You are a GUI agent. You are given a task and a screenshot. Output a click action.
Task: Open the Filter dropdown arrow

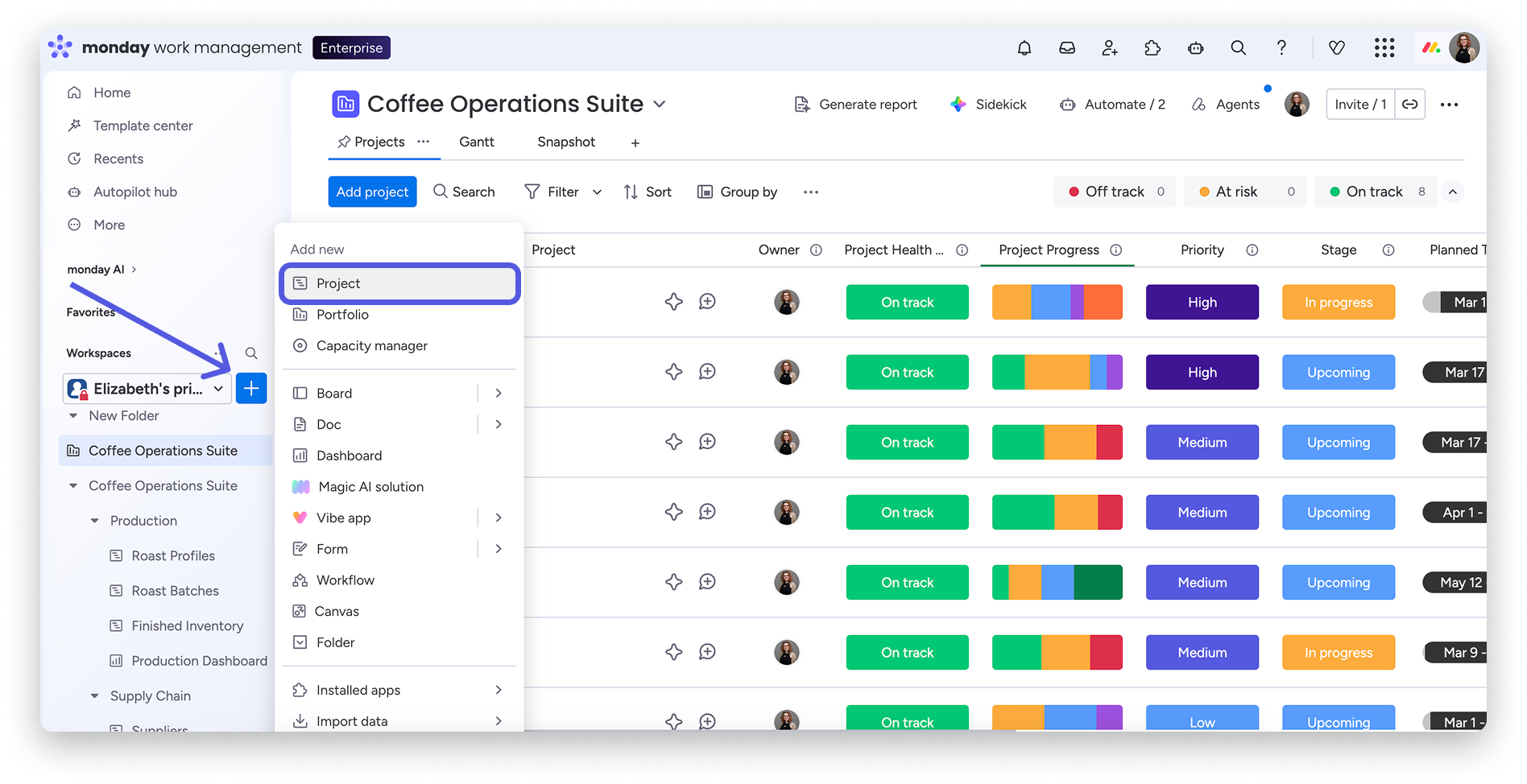pos(597,192)
